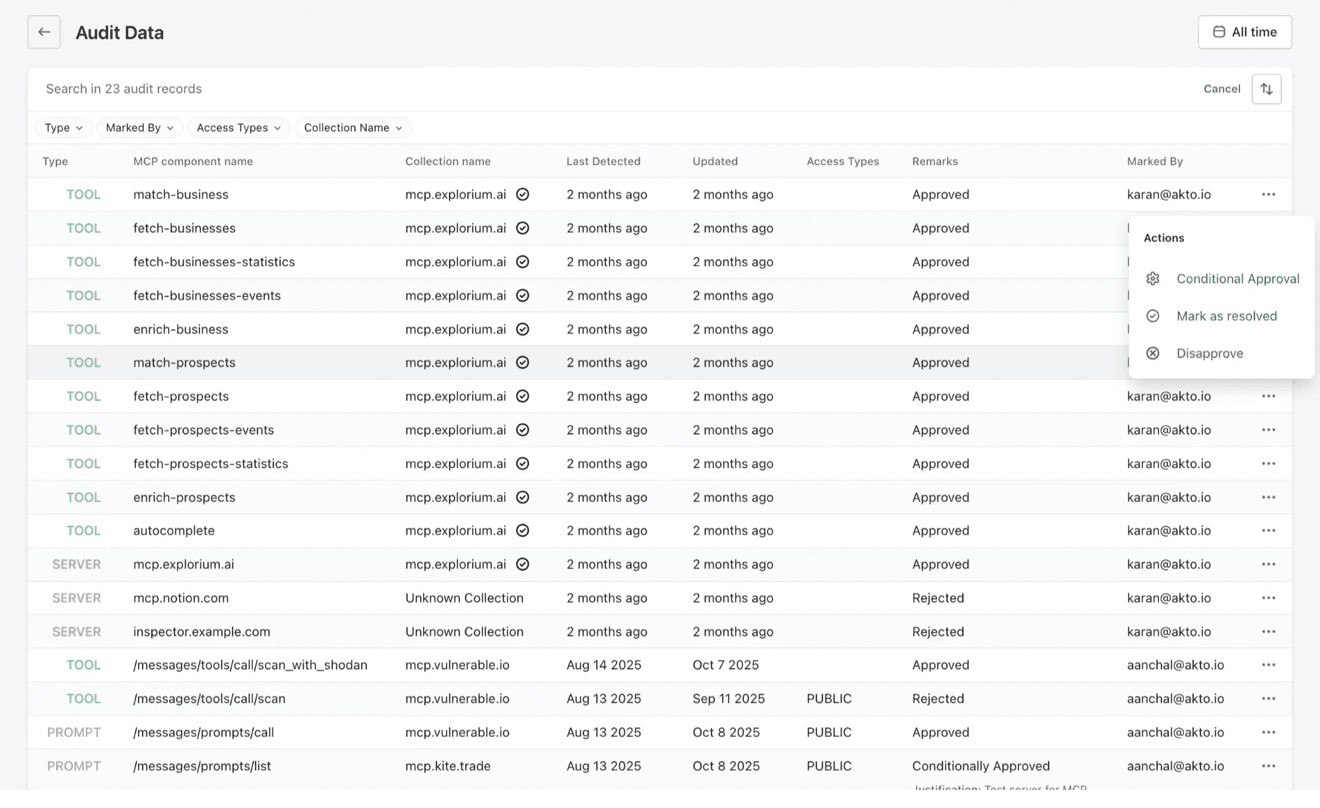
Task: Select the mcp.notion.com component name
Action: point(181,598)
